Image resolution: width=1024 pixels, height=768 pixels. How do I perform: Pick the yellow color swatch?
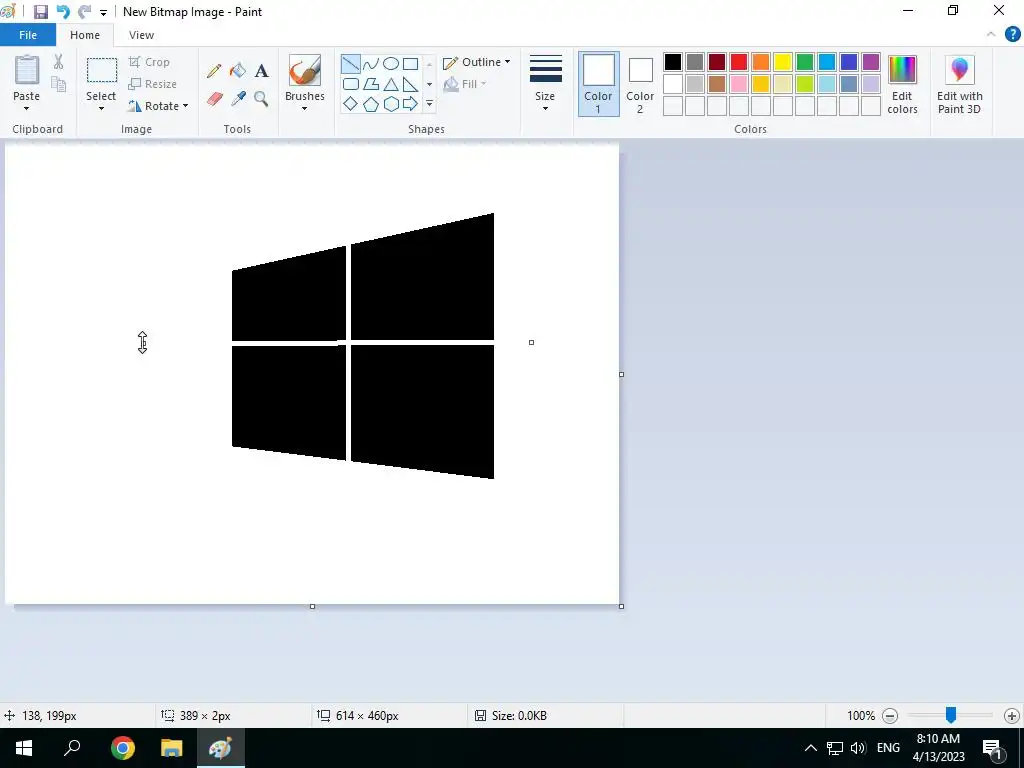click(x=783, y=62)
